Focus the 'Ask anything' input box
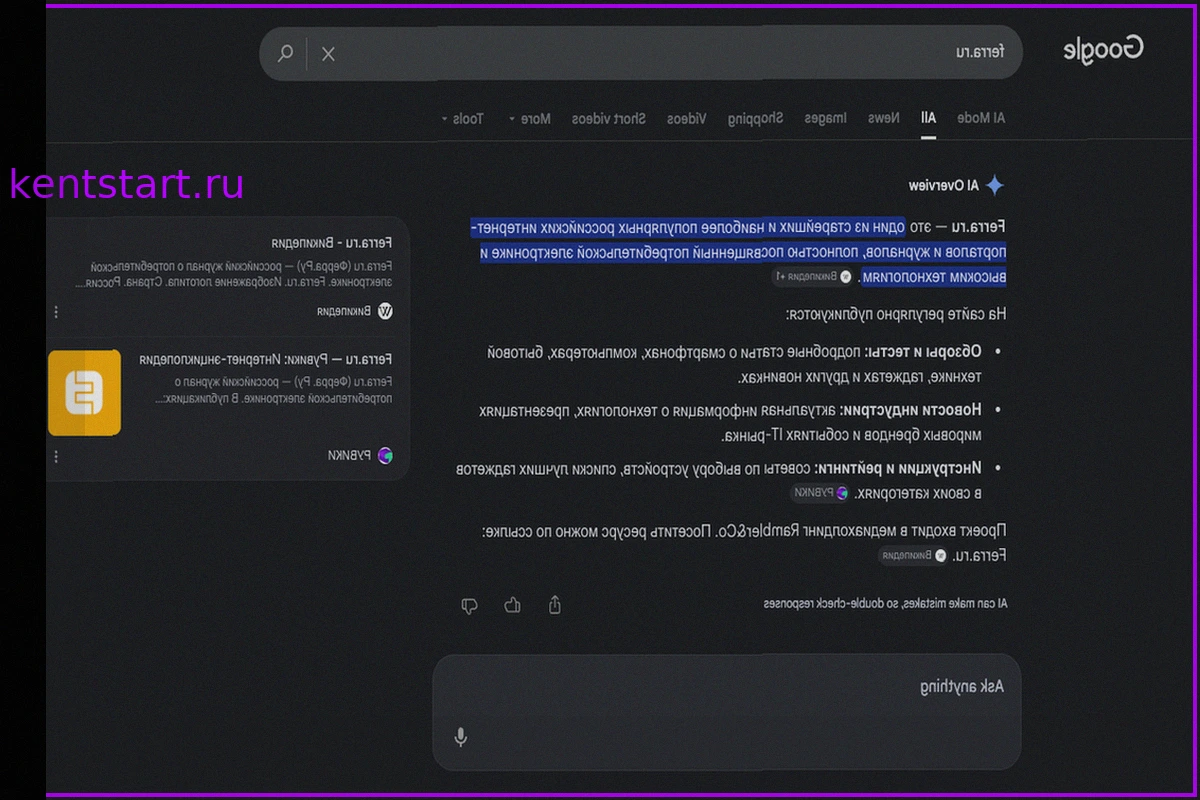This screenshot has height=800, width=1200. [727, 711]
